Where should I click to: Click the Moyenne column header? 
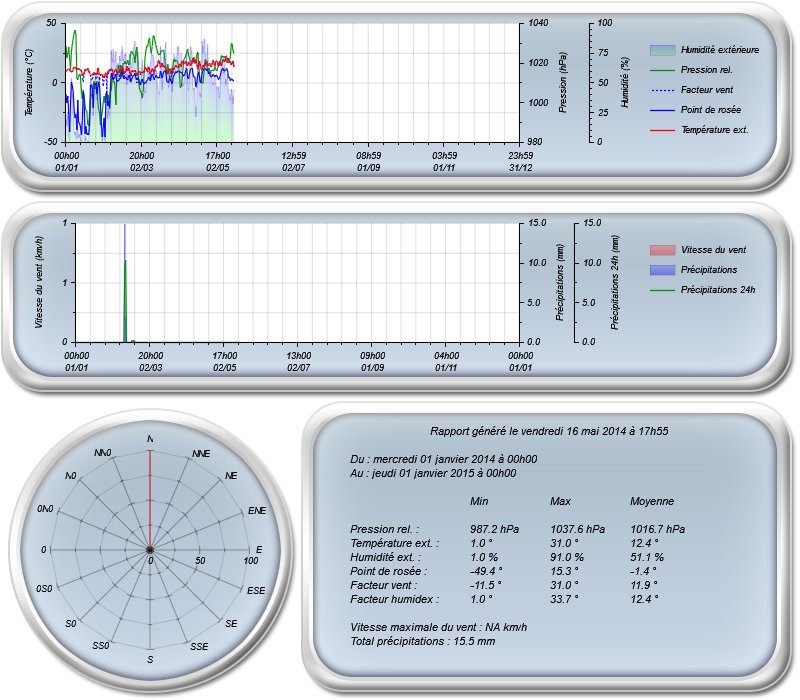pyautogui.click(x=652, y=502)
